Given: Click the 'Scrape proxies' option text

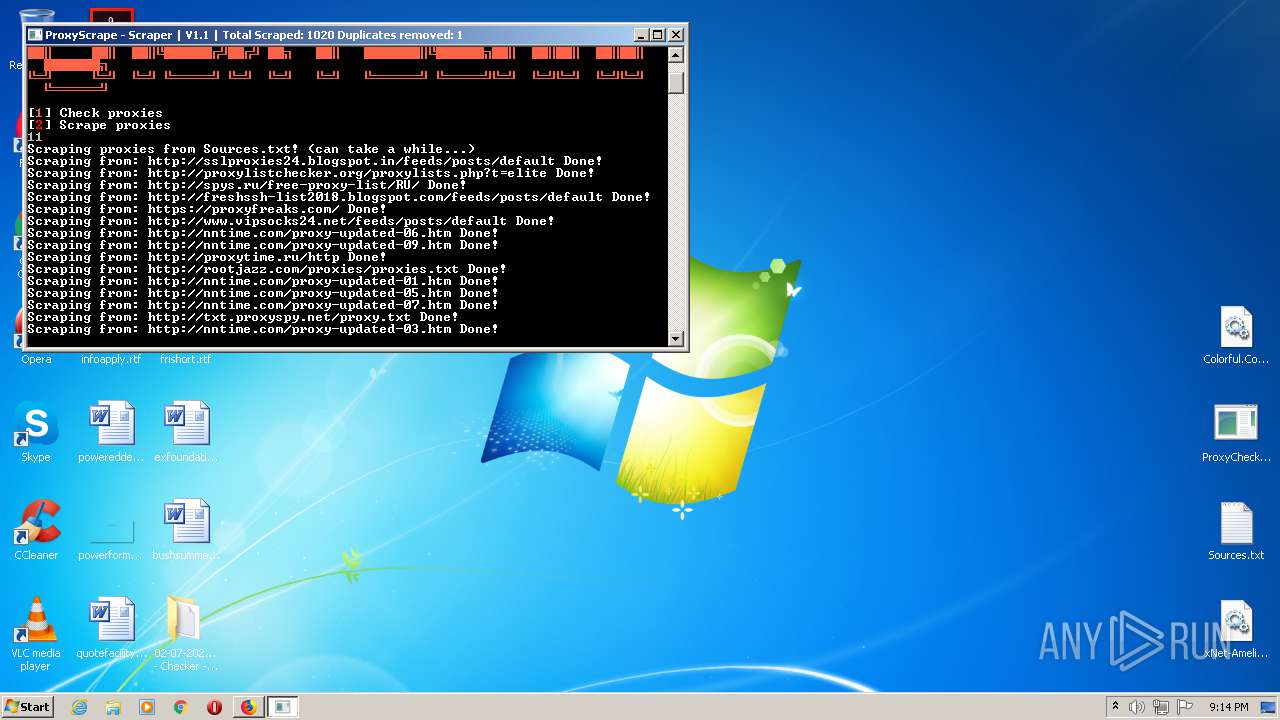Looking at the screenshot, I should pyautogui.click(x=114, y=125).
